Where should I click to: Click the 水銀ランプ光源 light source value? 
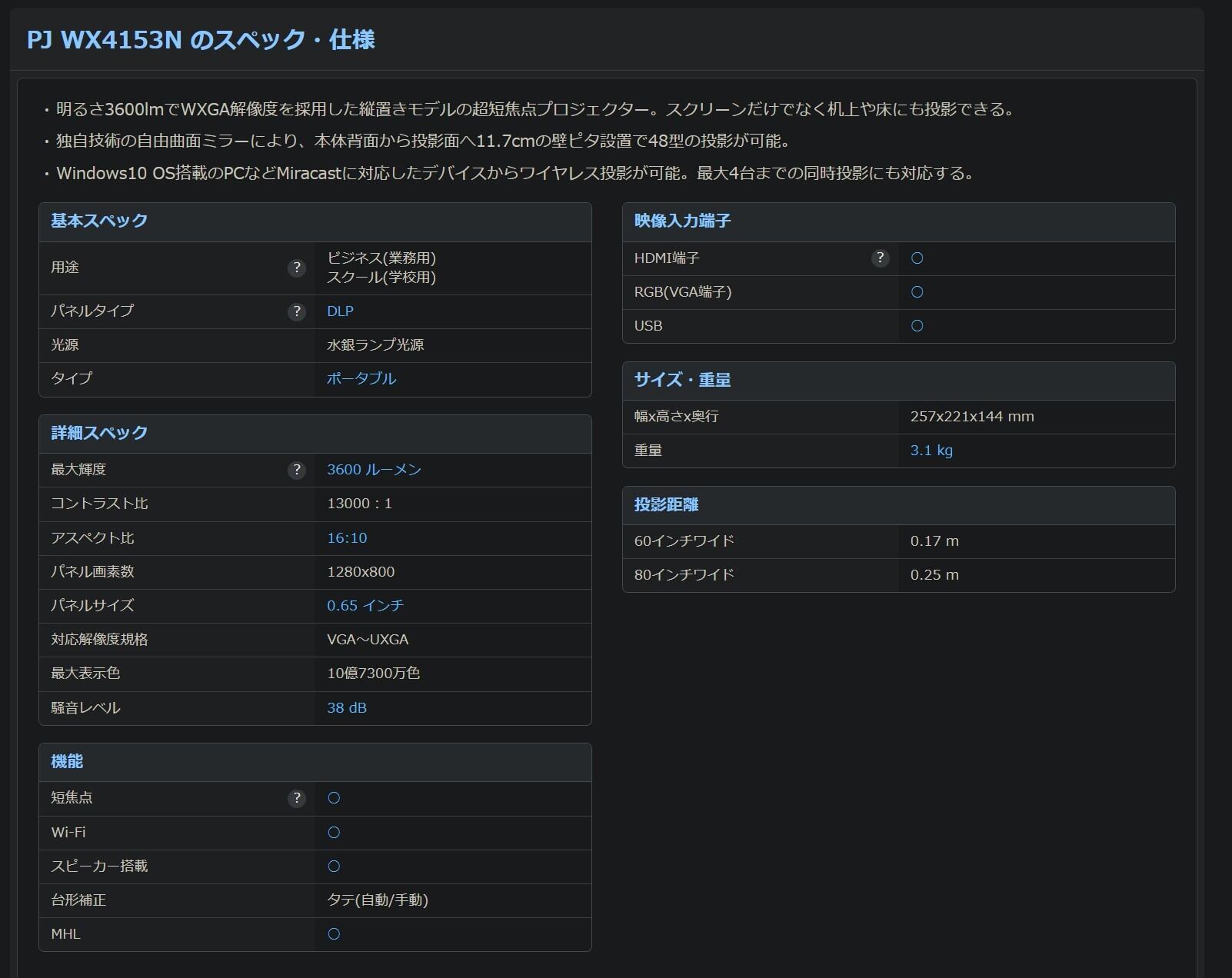(375, 345)
